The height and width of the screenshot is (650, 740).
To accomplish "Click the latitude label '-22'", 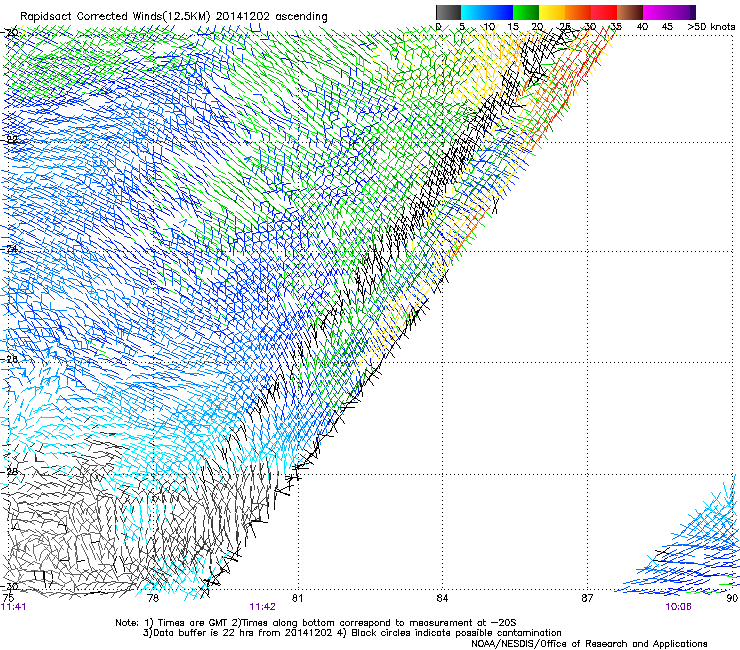I will (10, 140).
